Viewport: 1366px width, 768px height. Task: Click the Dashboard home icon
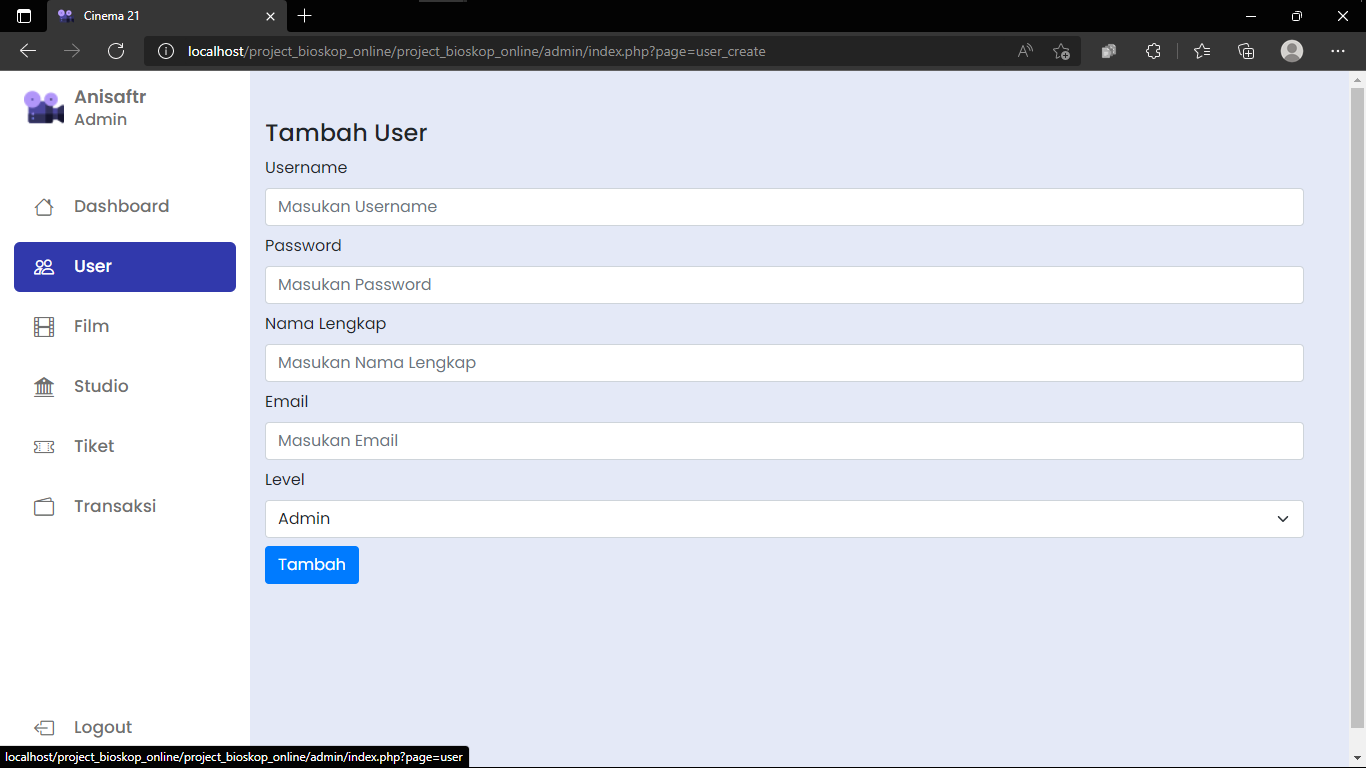(x=44, y=206)
